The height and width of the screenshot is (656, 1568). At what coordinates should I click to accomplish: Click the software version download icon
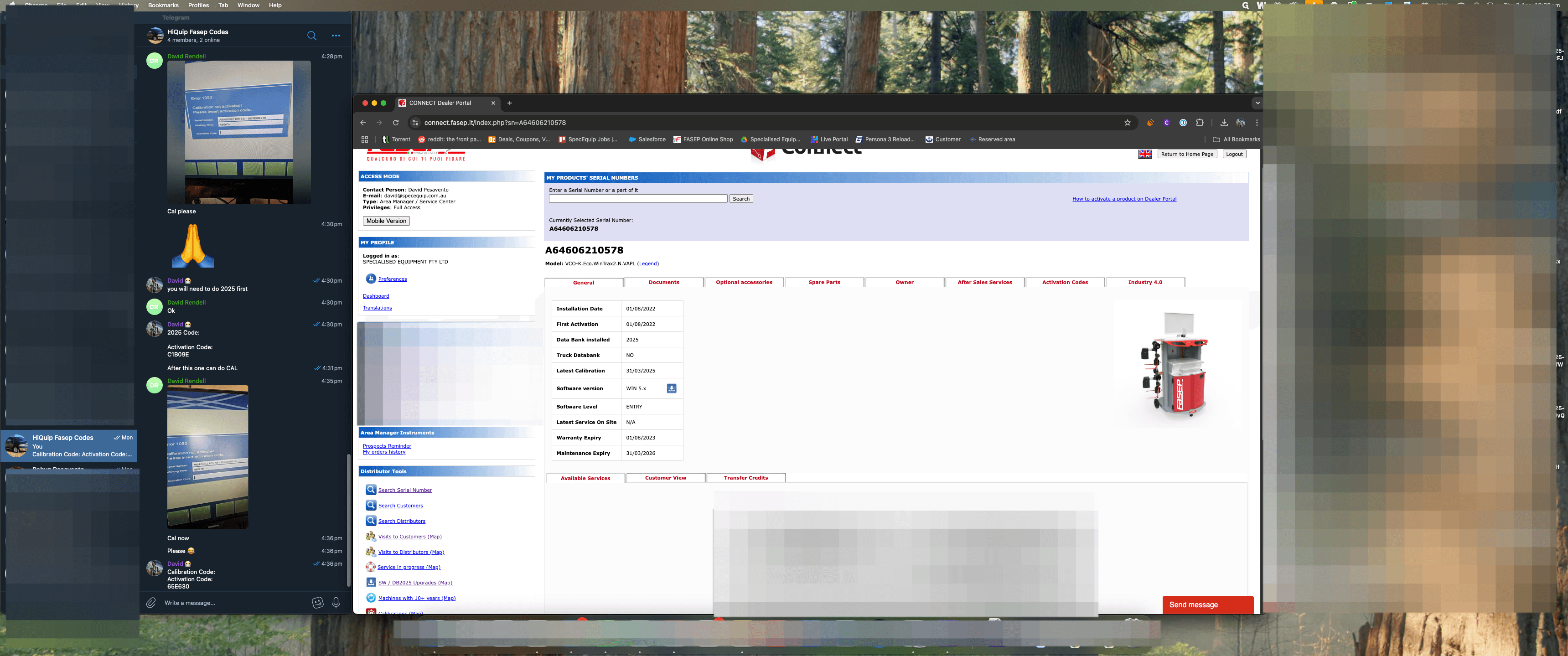[x=672, y=388]
